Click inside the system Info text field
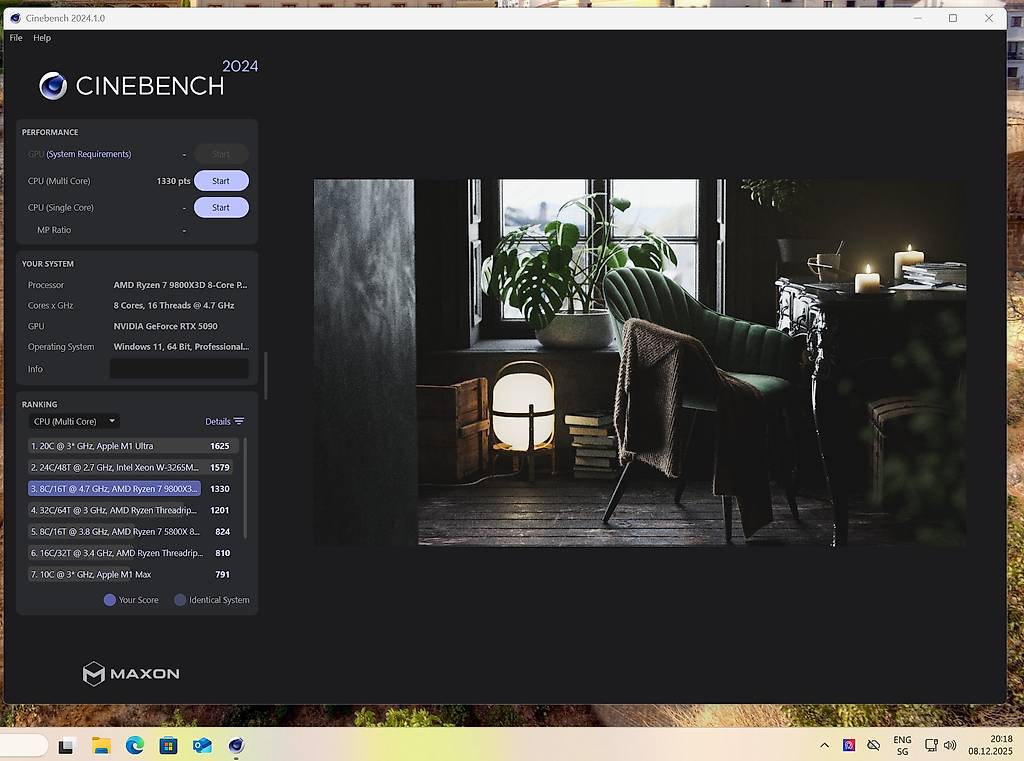The height and width of the screenshot is (761, 1024). pyautogui.click(x=179, y=369)
